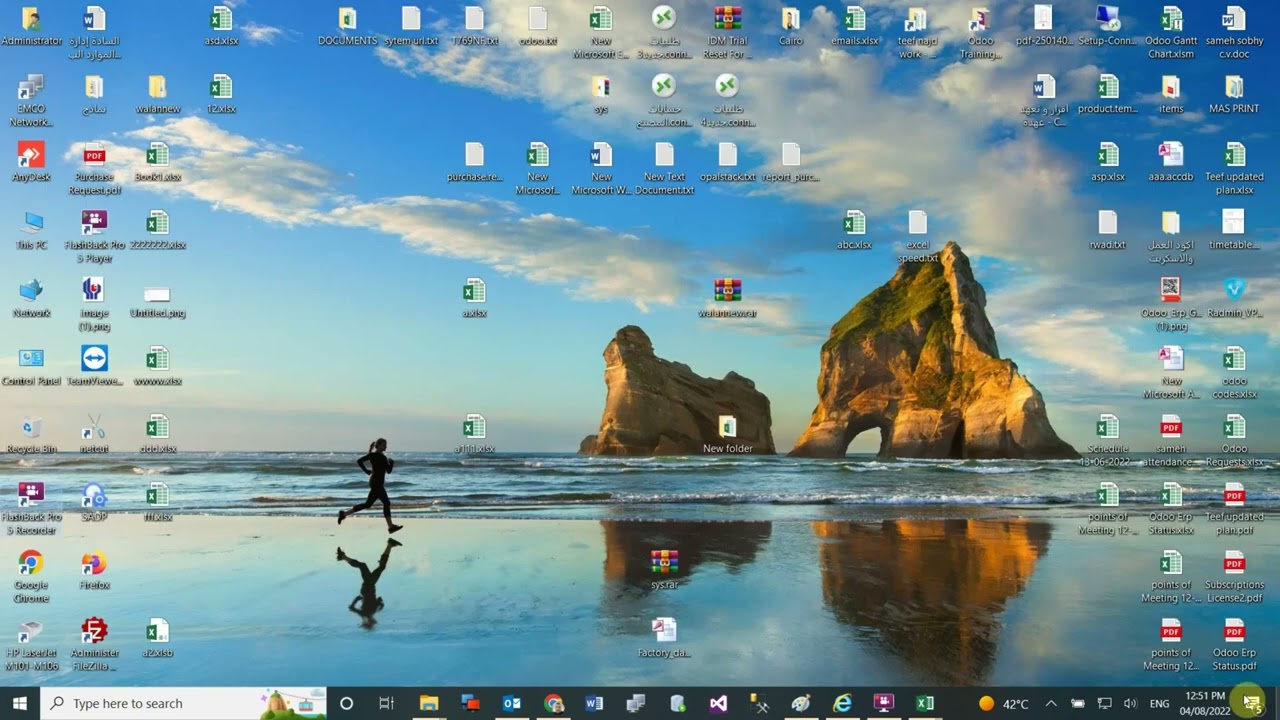Select the Control Panel desktop icon
1280x720 pixels.
click(x=31, y=366)
